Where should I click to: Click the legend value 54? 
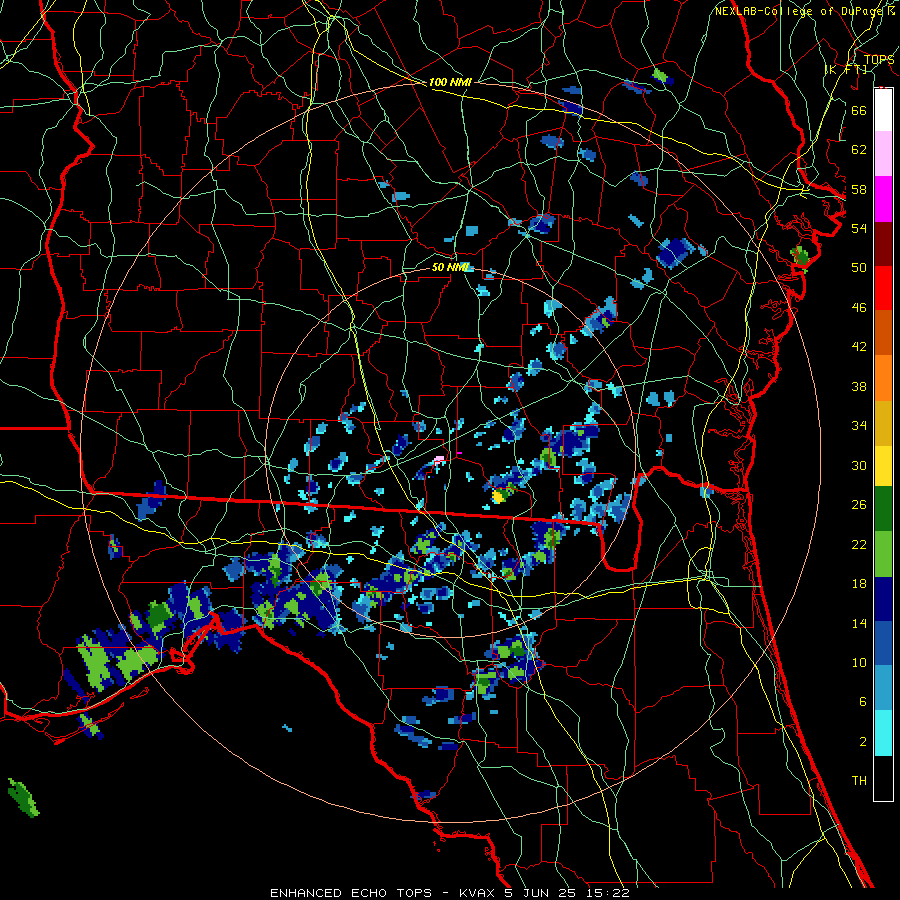[859, 228]
